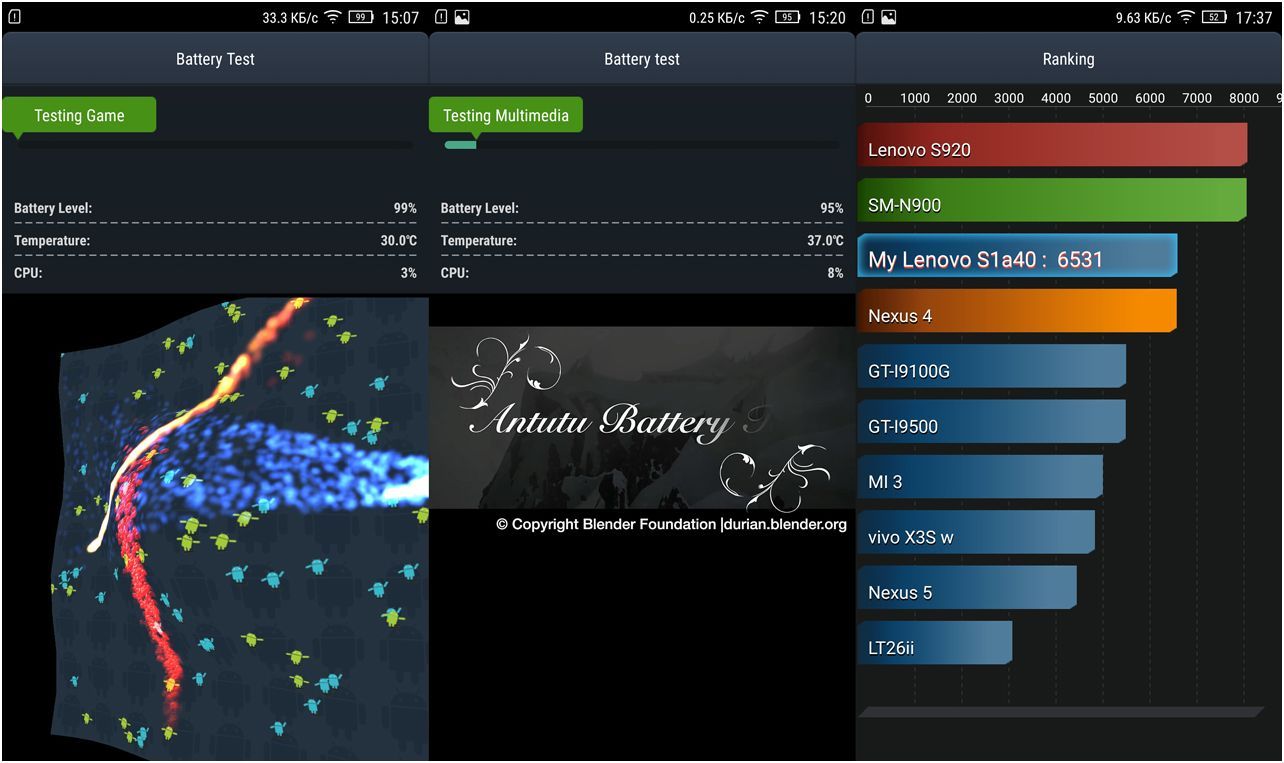Tap the Wi-Fi icon beside 0.25 КБ/с
1284x763 pixels.
[x=760, y=18]
